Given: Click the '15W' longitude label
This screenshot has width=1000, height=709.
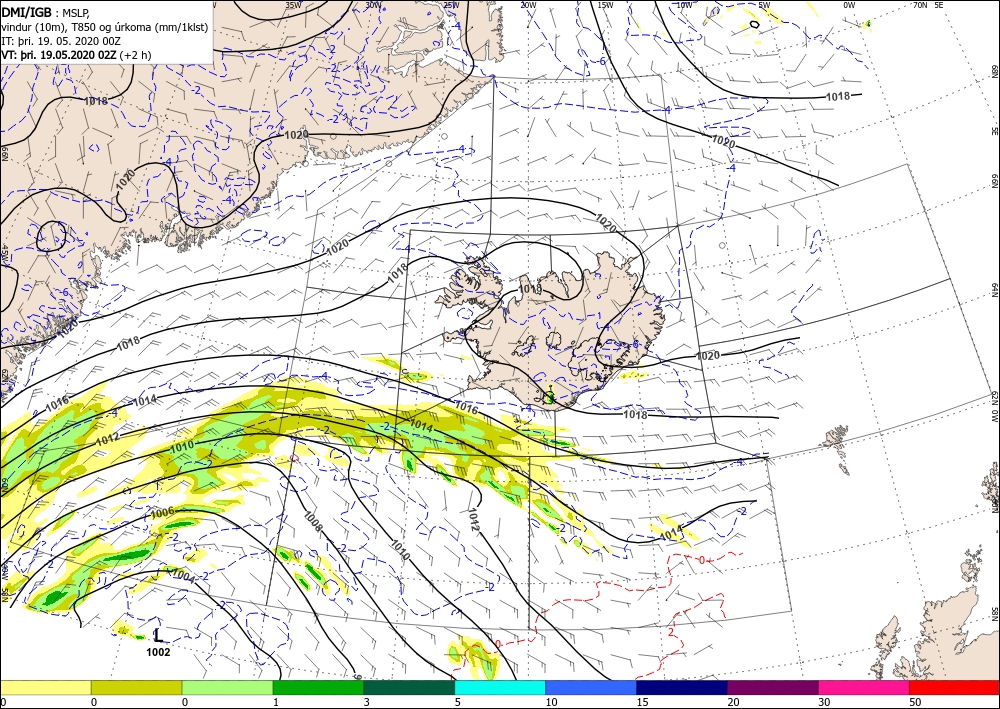Looking at the screenshot, I should pyautogui.click(x=605, y=5).
